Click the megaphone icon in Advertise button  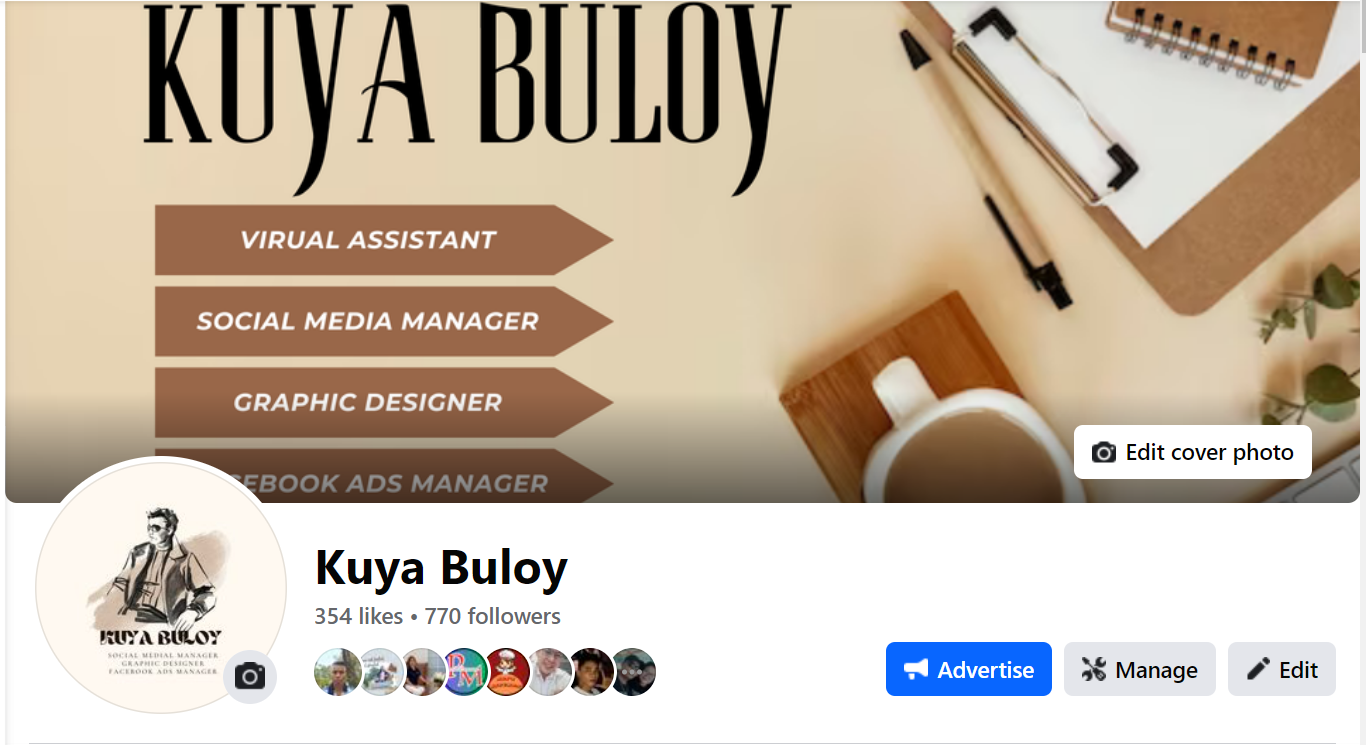(x=915, y=669)
